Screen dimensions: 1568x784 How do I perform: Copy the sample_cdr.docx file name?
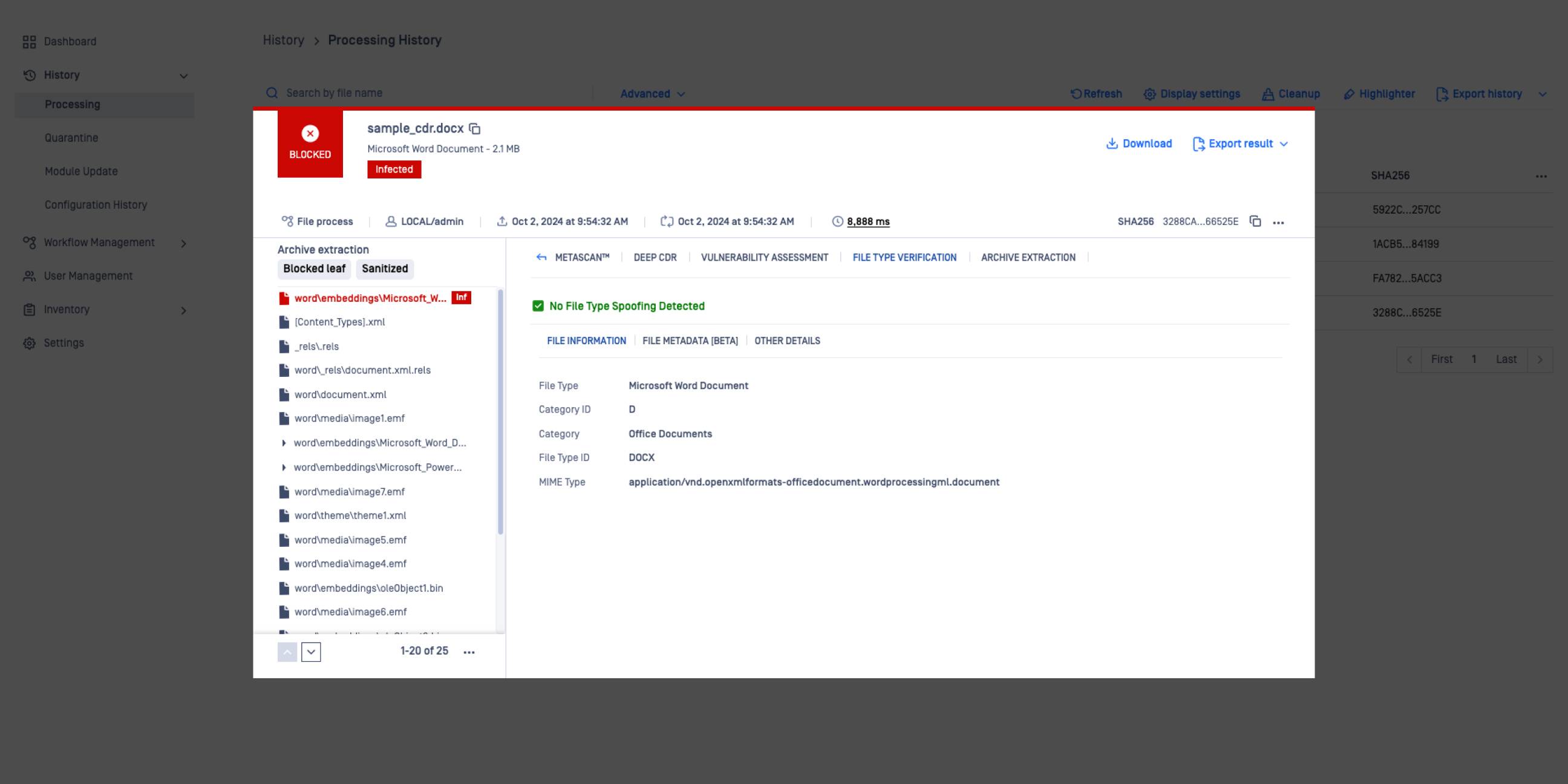(x=475, y=129)
